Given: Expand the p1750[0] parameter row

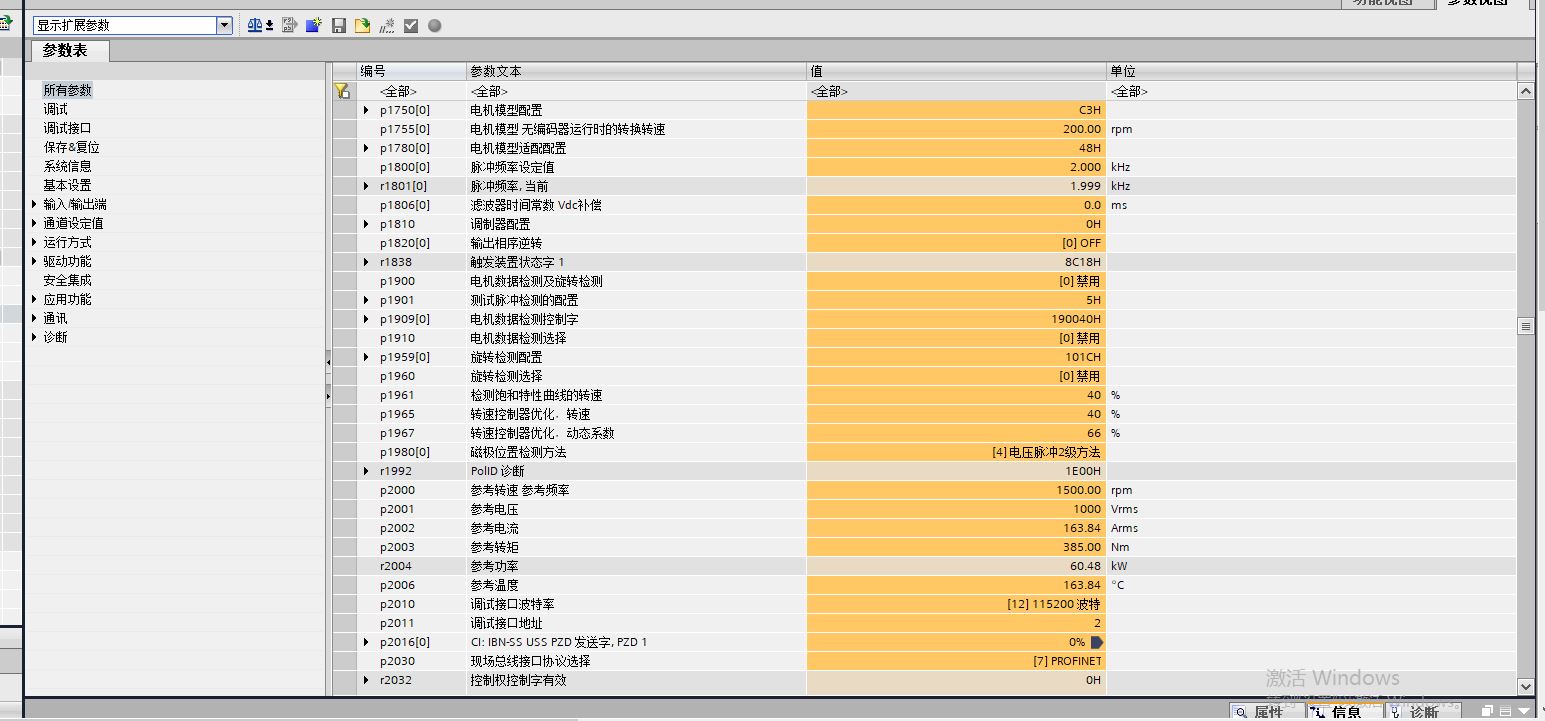Looking at the screenshot, I should tap(366, 110).
